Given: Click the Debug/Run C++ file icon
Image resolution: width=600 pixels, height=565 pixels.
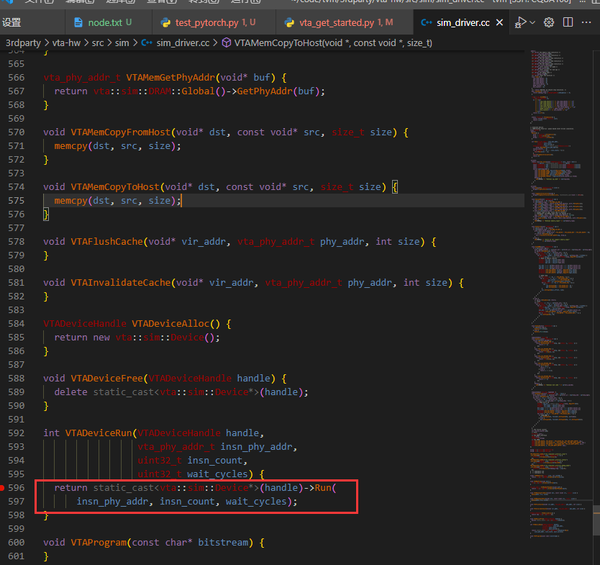Looking at the screenshot, I should pos(519,22).
